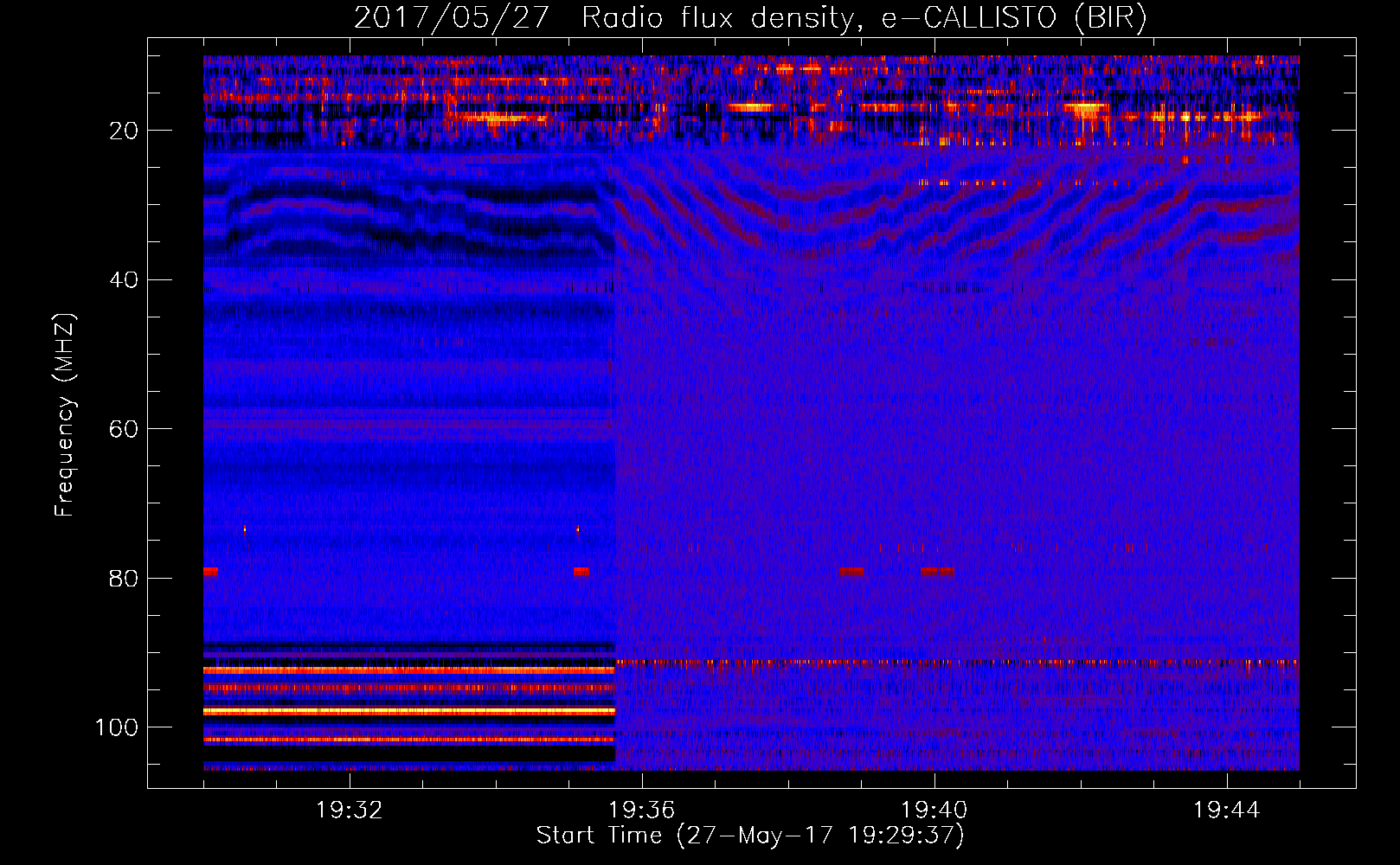Screen dimensions: 1400x865
Task: Click the 19:32 time tick label
Action: tap(350, 811)
